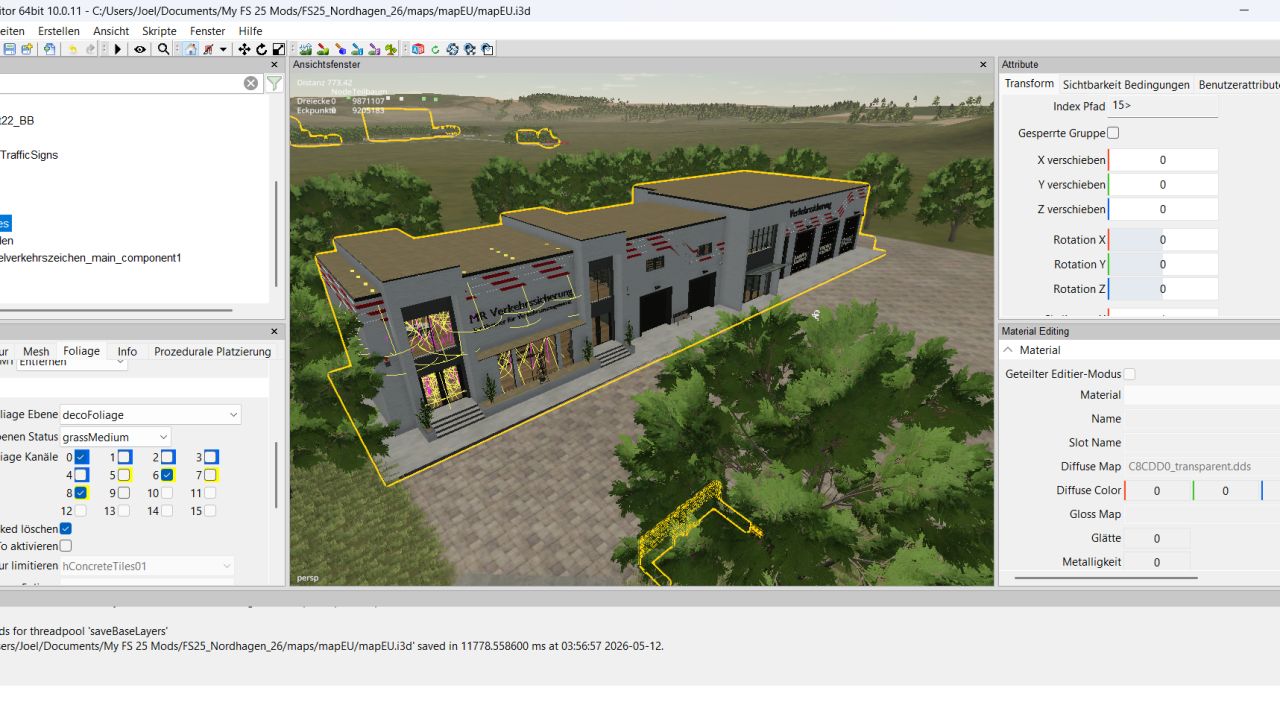1280x720 pixels.
Task: Collapse the Material section
Action: (x=1009, y=350)
